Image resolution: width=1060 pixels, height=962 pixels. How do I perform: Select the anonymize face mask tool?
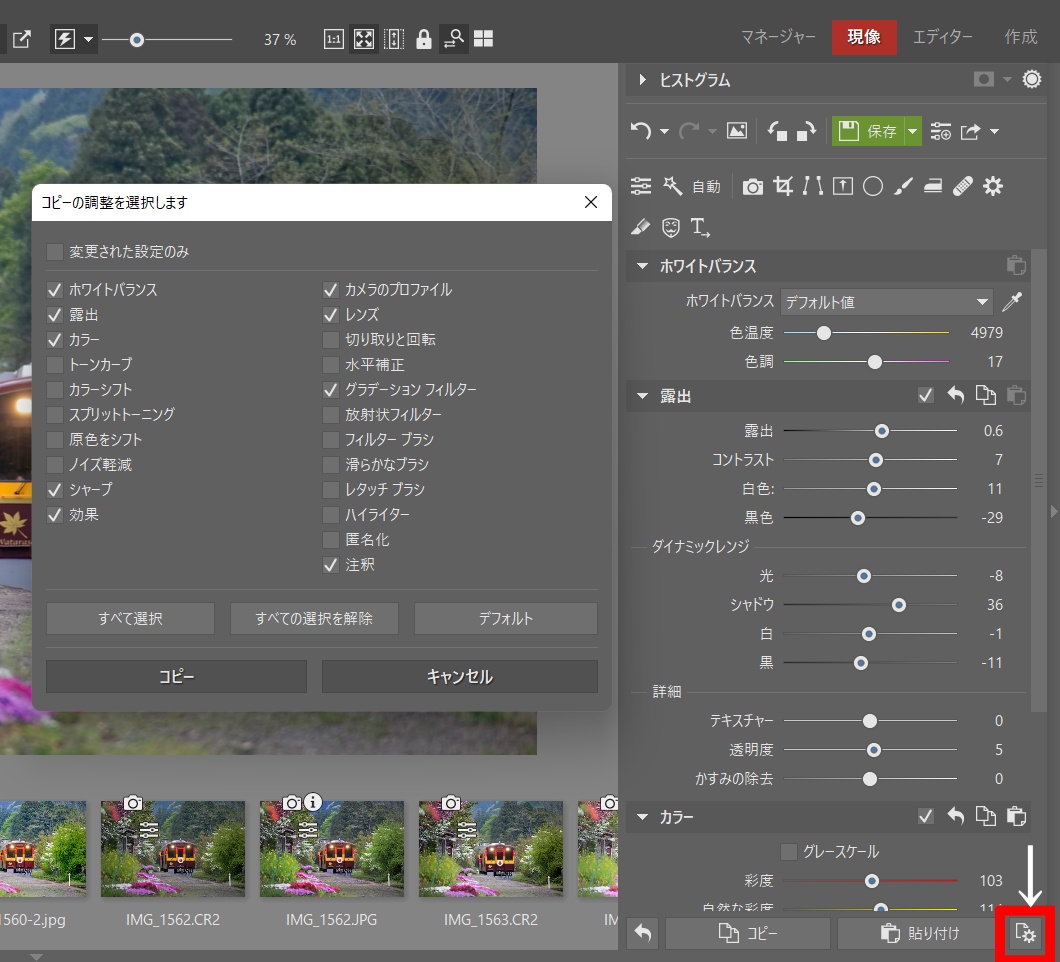[671, 227]
